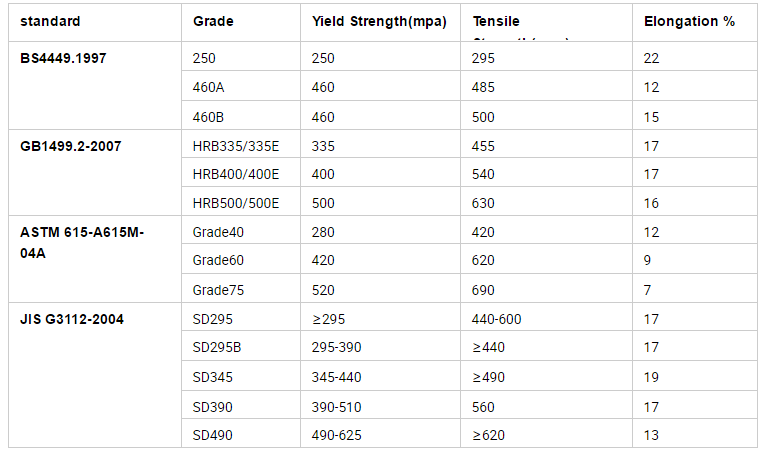Viewport: 763px width, 466px height.
Task: Click the 'Yield Strength(mpa)' header cell
Action: tap(381, 22)
